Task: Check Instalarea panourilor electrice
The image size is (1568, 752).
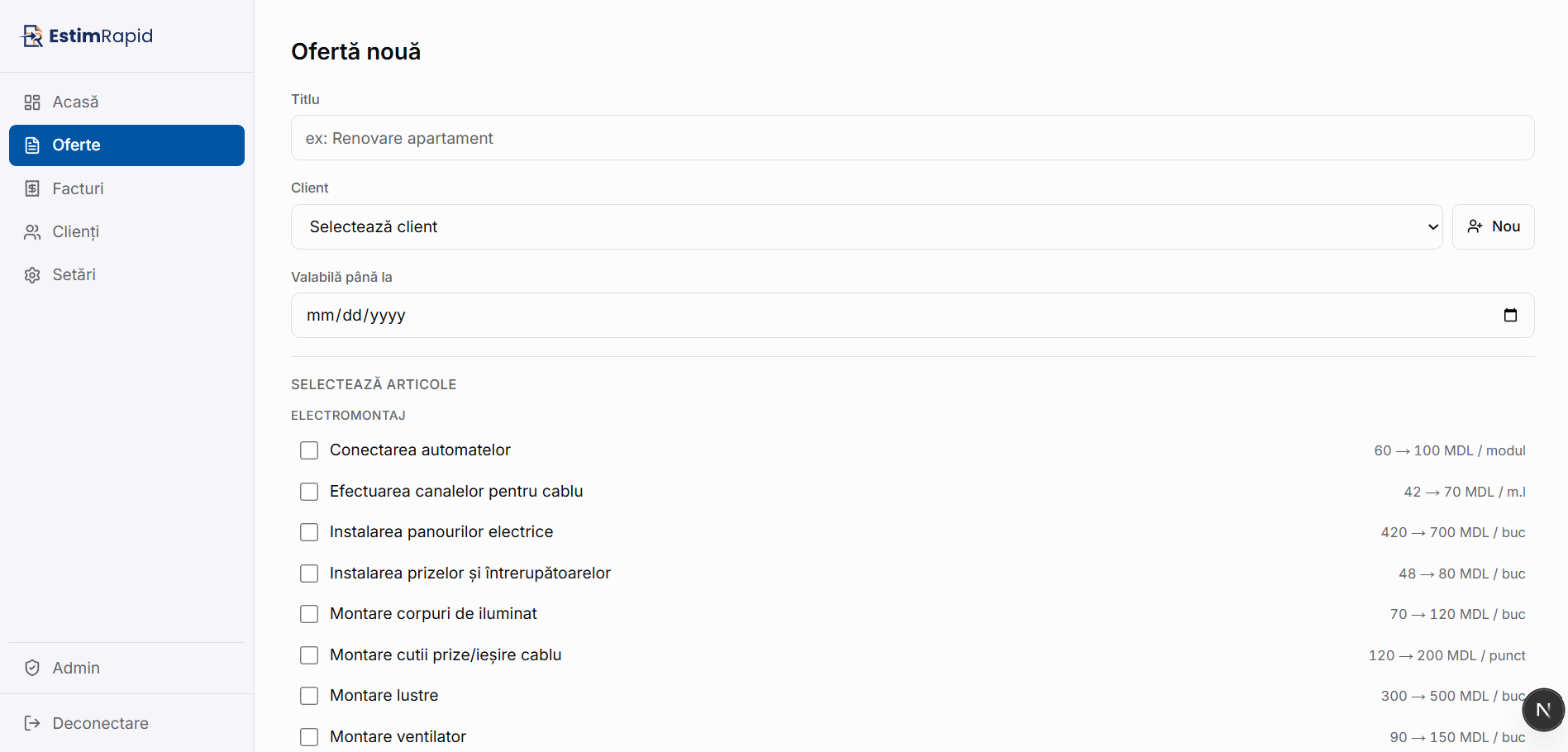Action: 309,532
